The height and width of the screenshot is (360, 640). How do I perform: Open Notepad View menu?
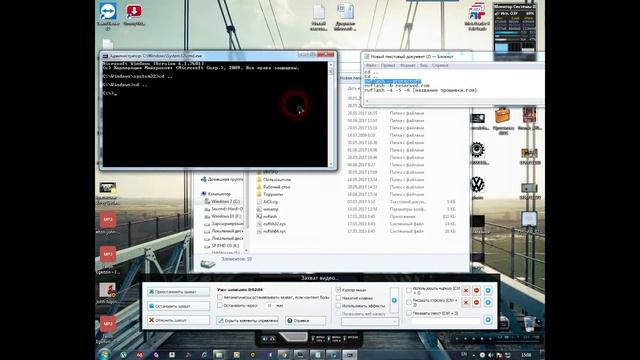424,65
